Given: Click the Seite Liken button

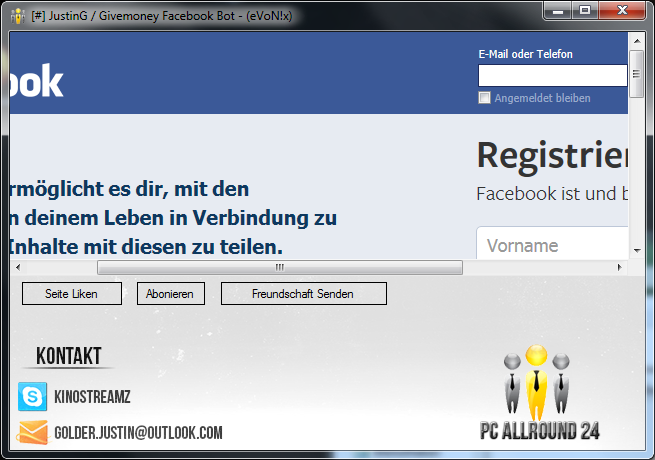Looking at the screenshot, I should pos(72,294).
